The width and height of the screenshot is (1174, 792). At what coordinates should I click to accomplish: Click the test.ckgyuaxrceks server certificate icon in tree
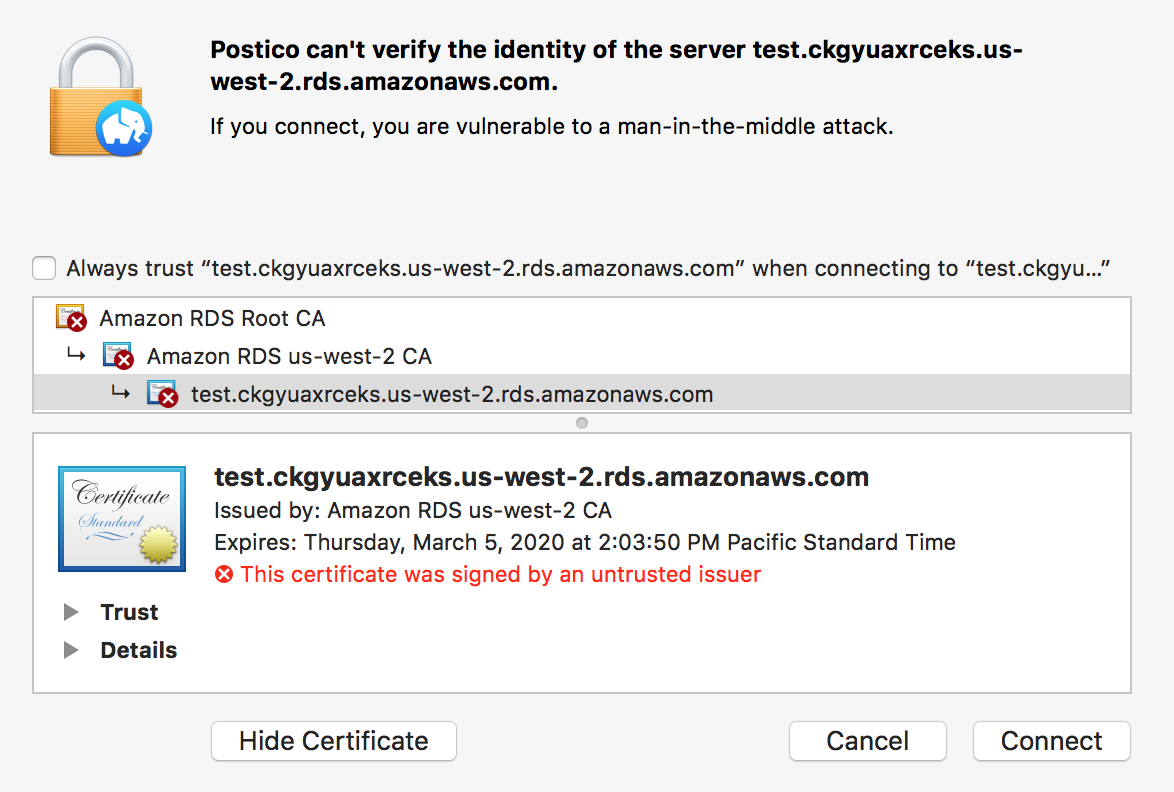point(162,394)
